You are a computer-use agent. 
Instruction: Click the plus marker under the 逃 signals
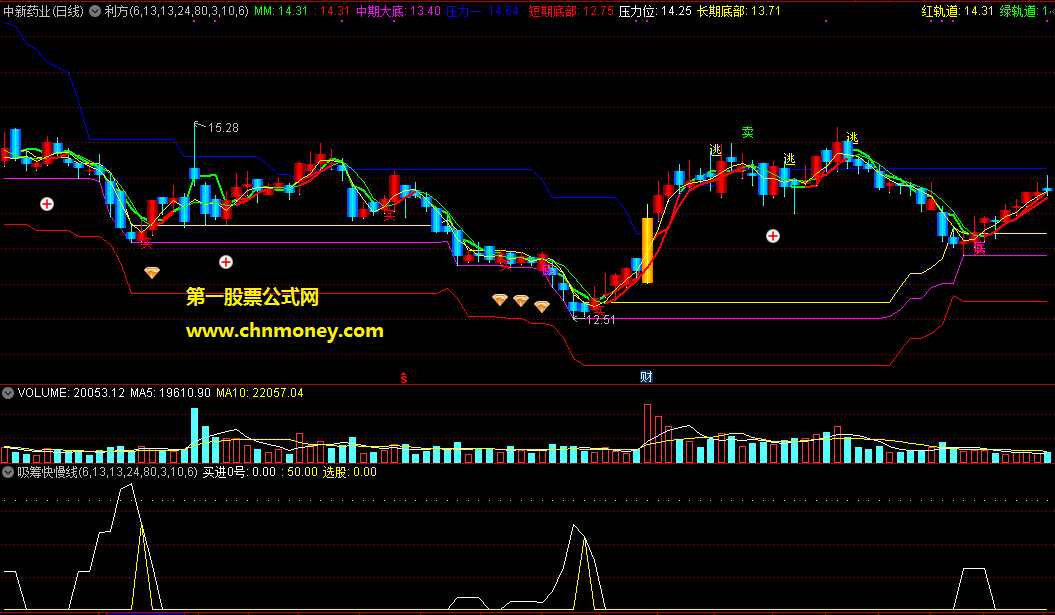pyautogui.click(x=773, y=236)
